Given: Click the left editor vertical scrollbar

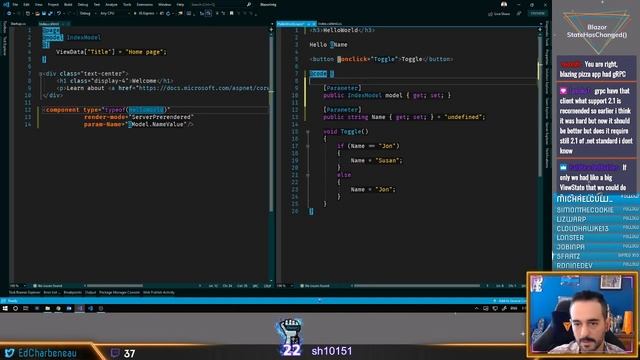Looking at the screenshot, I should click(271, 122).
